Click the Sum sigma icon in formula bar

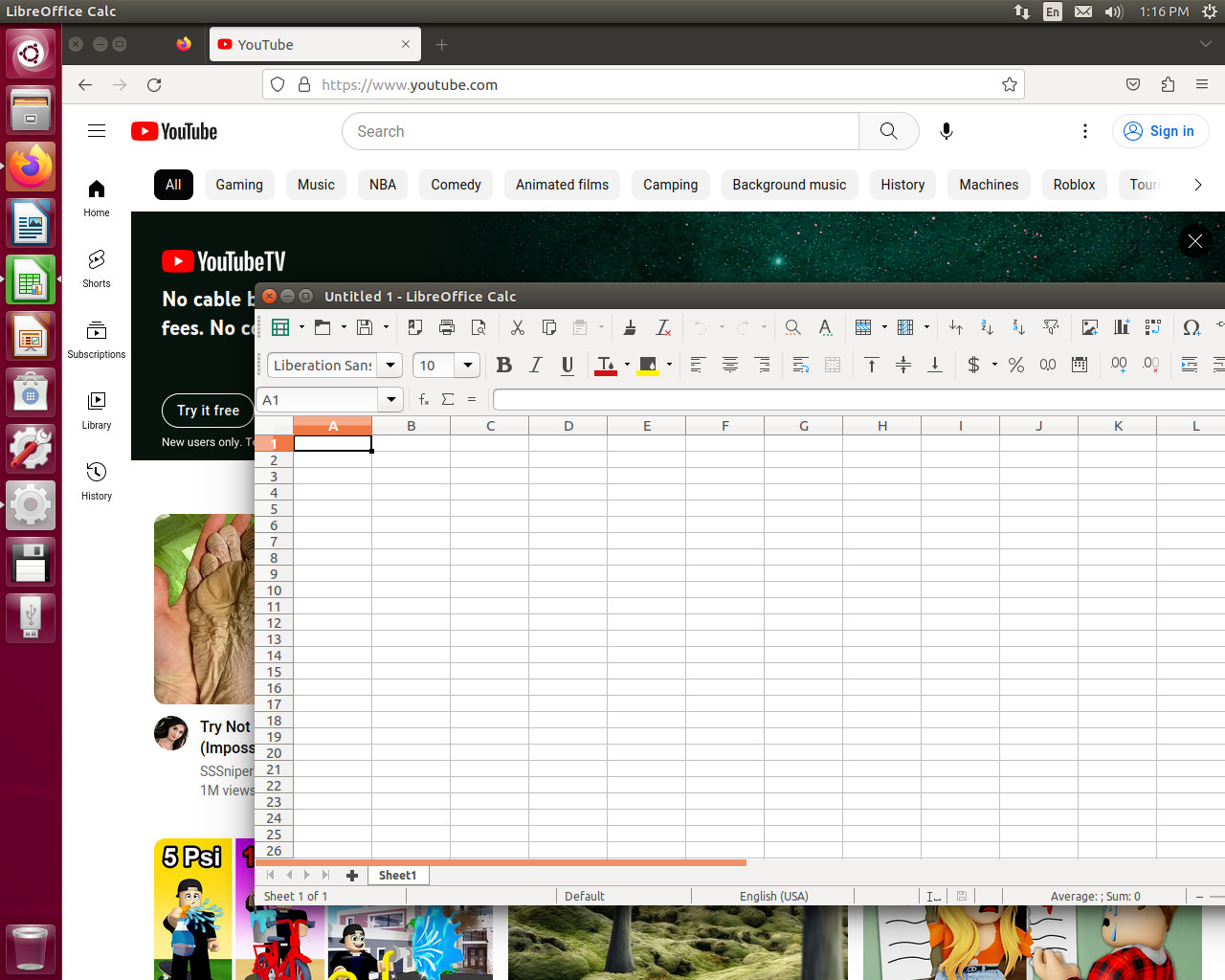[x=448, y=399]
